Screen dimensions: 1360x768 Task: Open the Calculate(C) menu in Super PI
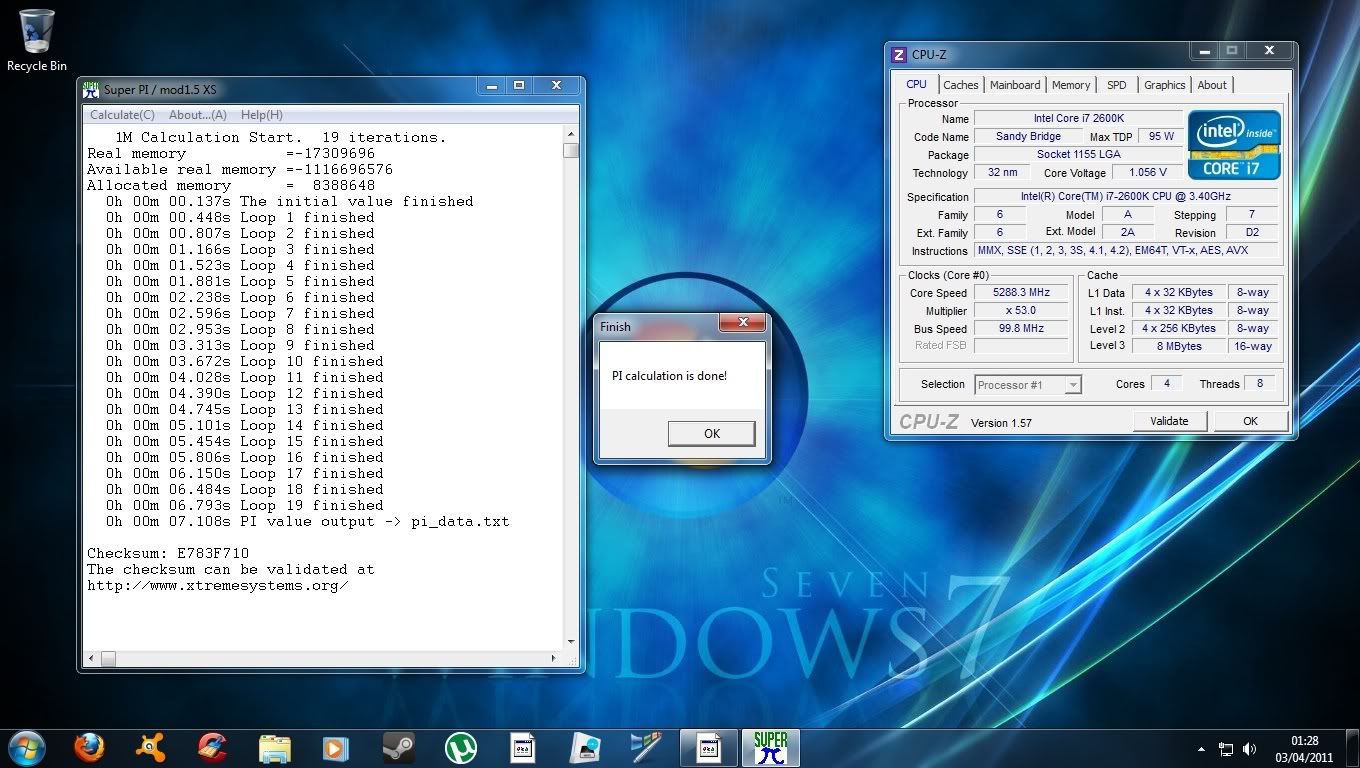tap(122, 115)
